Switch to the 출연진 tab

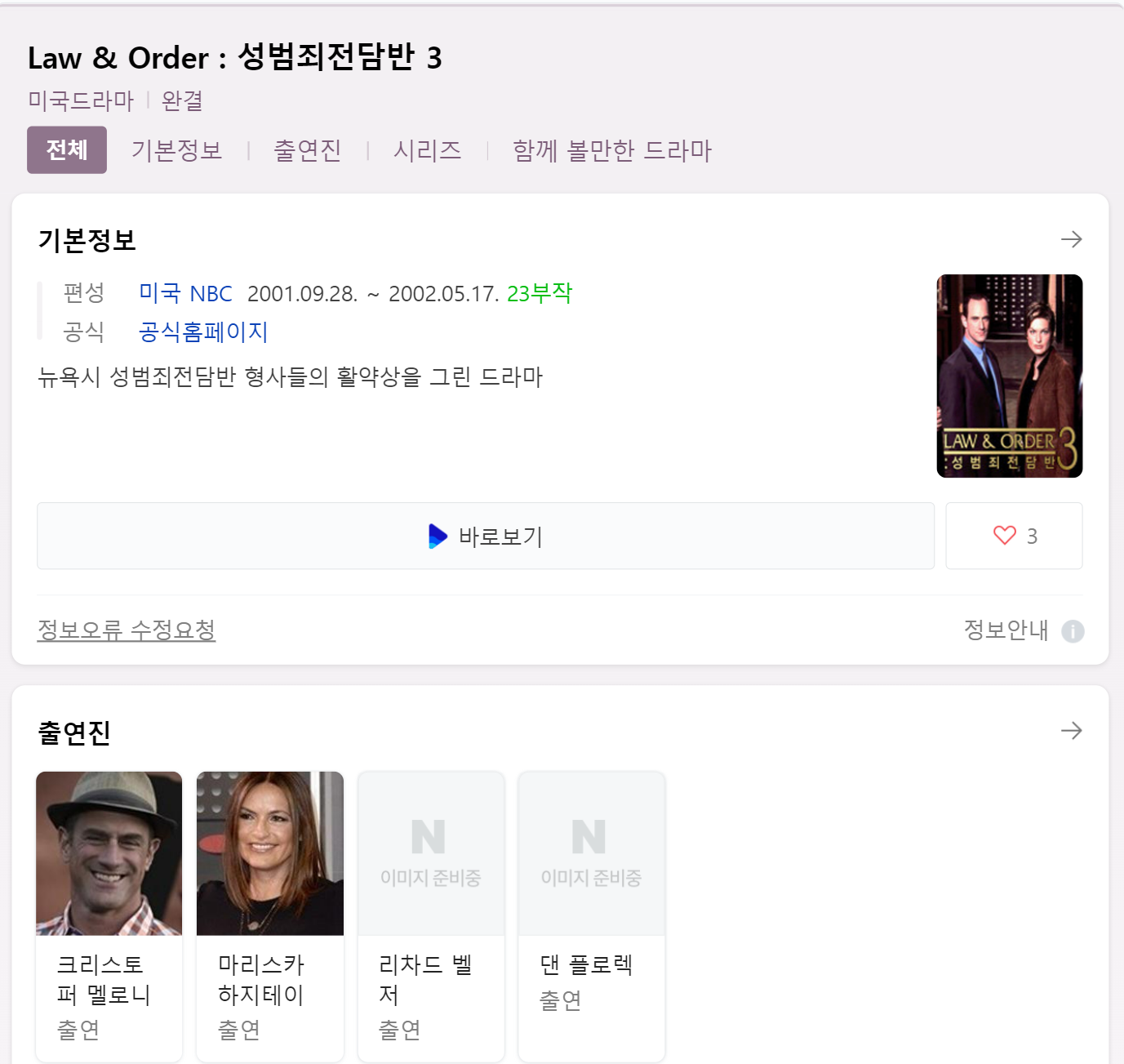pyautogui.click(x=308, y=150)
